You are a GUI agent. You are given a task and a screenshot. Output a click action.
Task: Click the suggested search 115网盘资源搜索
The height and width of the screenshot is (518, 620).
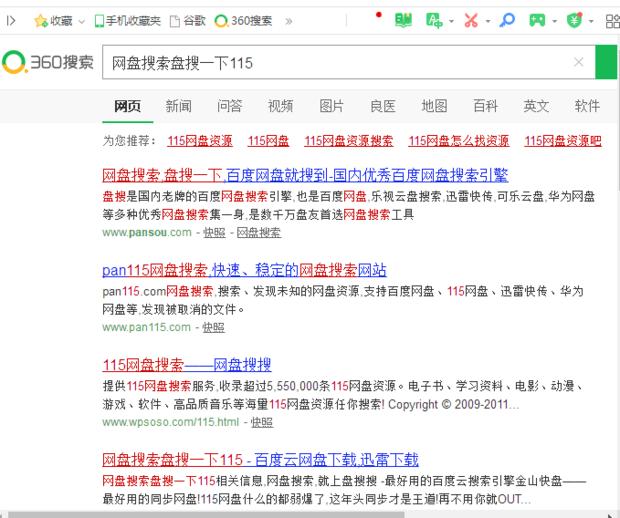coord(348,141)
